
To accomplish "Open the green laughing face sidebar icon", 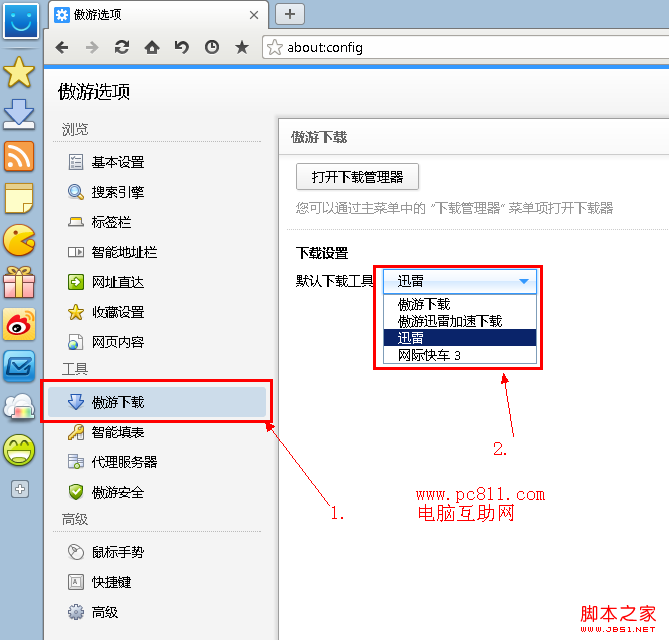I will (19, 450).
